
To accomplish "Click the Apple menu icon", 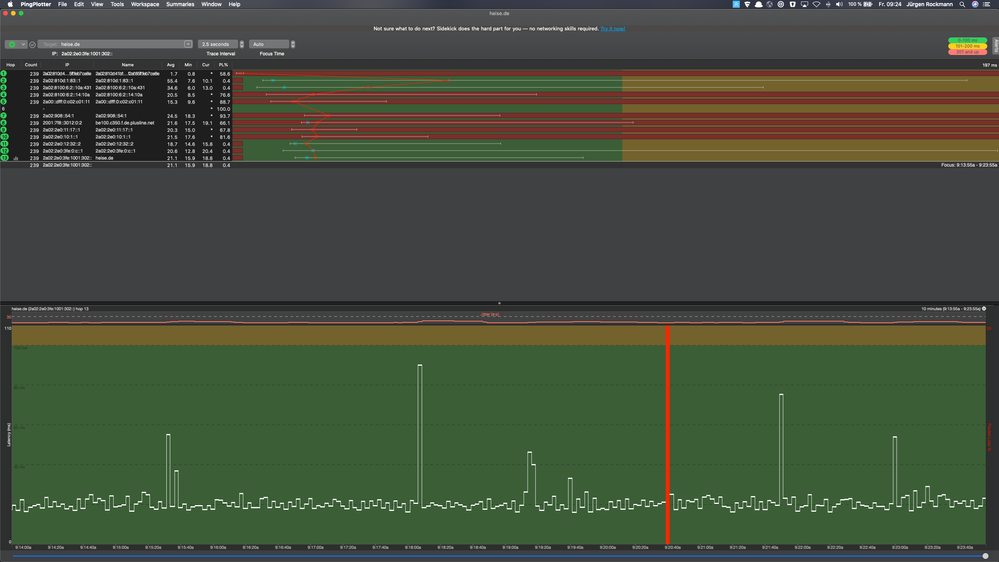I will coord(10,4).
